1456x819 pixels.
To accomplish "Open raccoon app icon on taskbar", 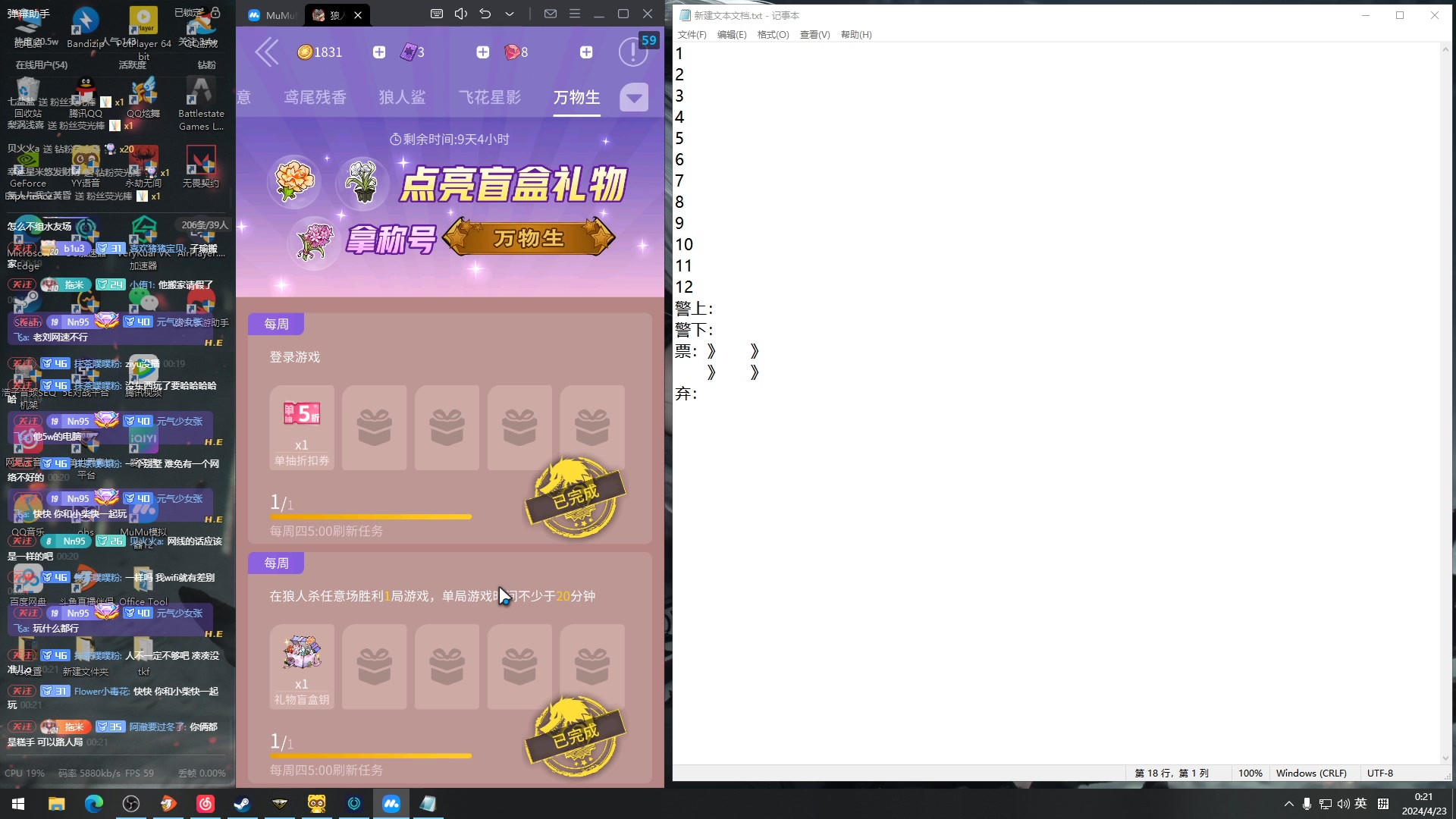I will pyautogui.click(x=316, y=804).
